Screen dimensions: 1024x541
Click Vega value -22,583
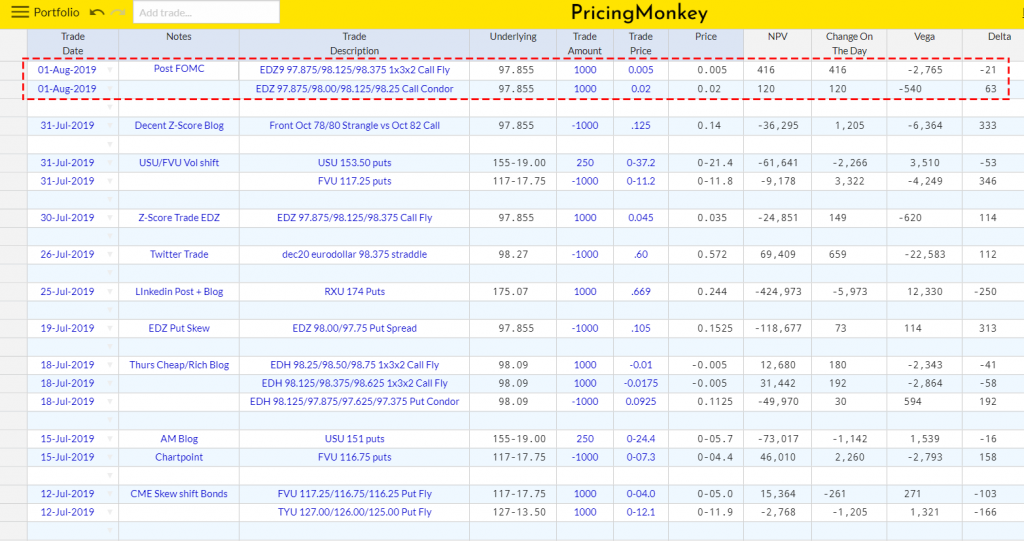click(924, 254)
